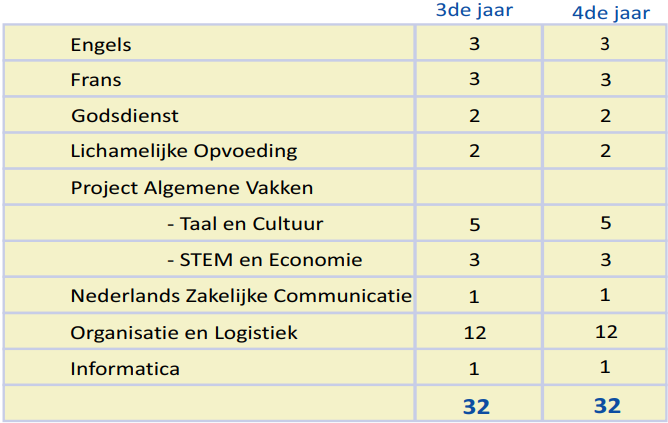The image size is (668, 423).
Task: Click Taal en Cultuur 3de jaar value 5
Action: tap(475, 224)
